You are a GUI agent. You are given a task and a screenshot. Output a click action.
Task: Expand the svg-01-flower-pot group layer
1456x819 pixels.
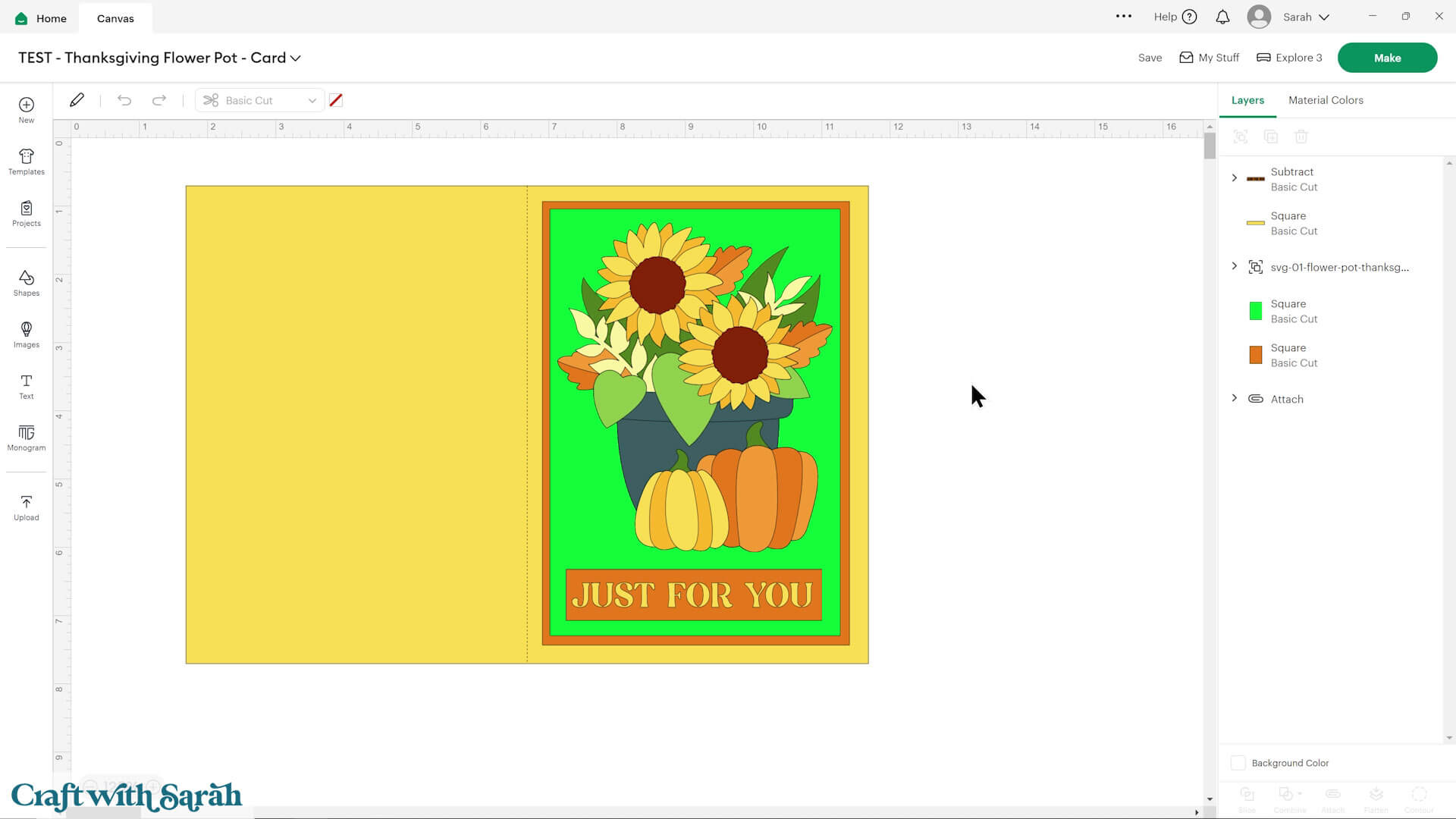(1234, 266)
